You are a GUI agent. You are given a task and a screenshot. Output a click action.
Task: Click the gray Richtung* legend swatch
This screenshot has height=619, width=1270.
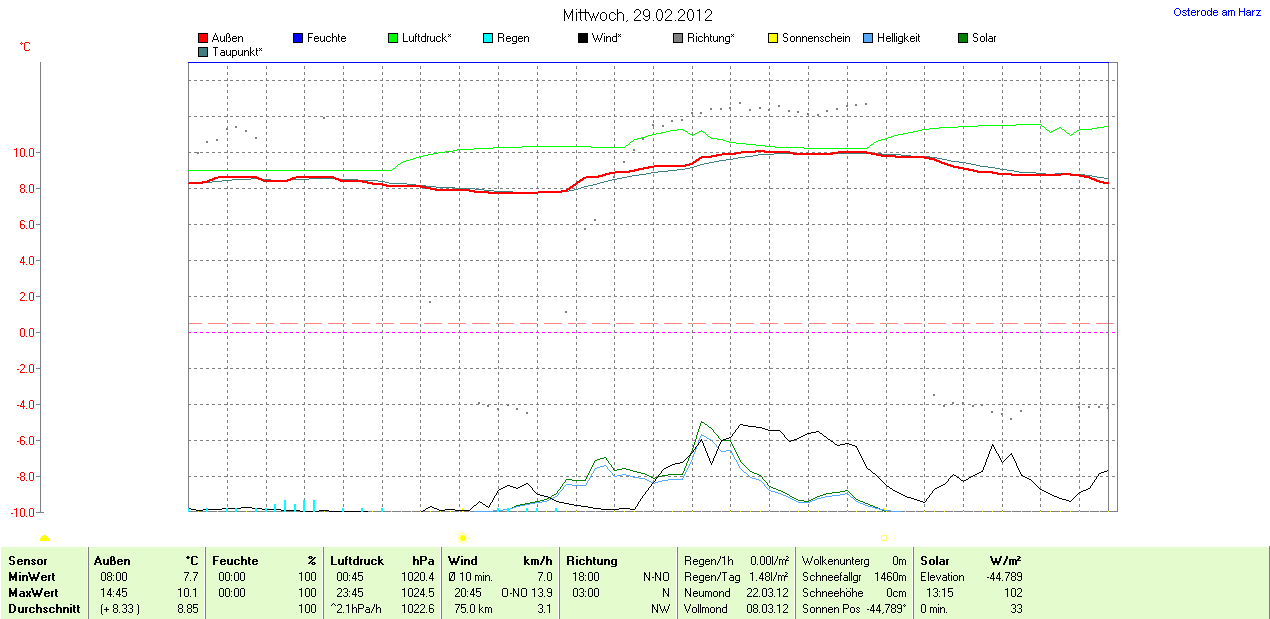pyautogui.click(x=678, y=39)
